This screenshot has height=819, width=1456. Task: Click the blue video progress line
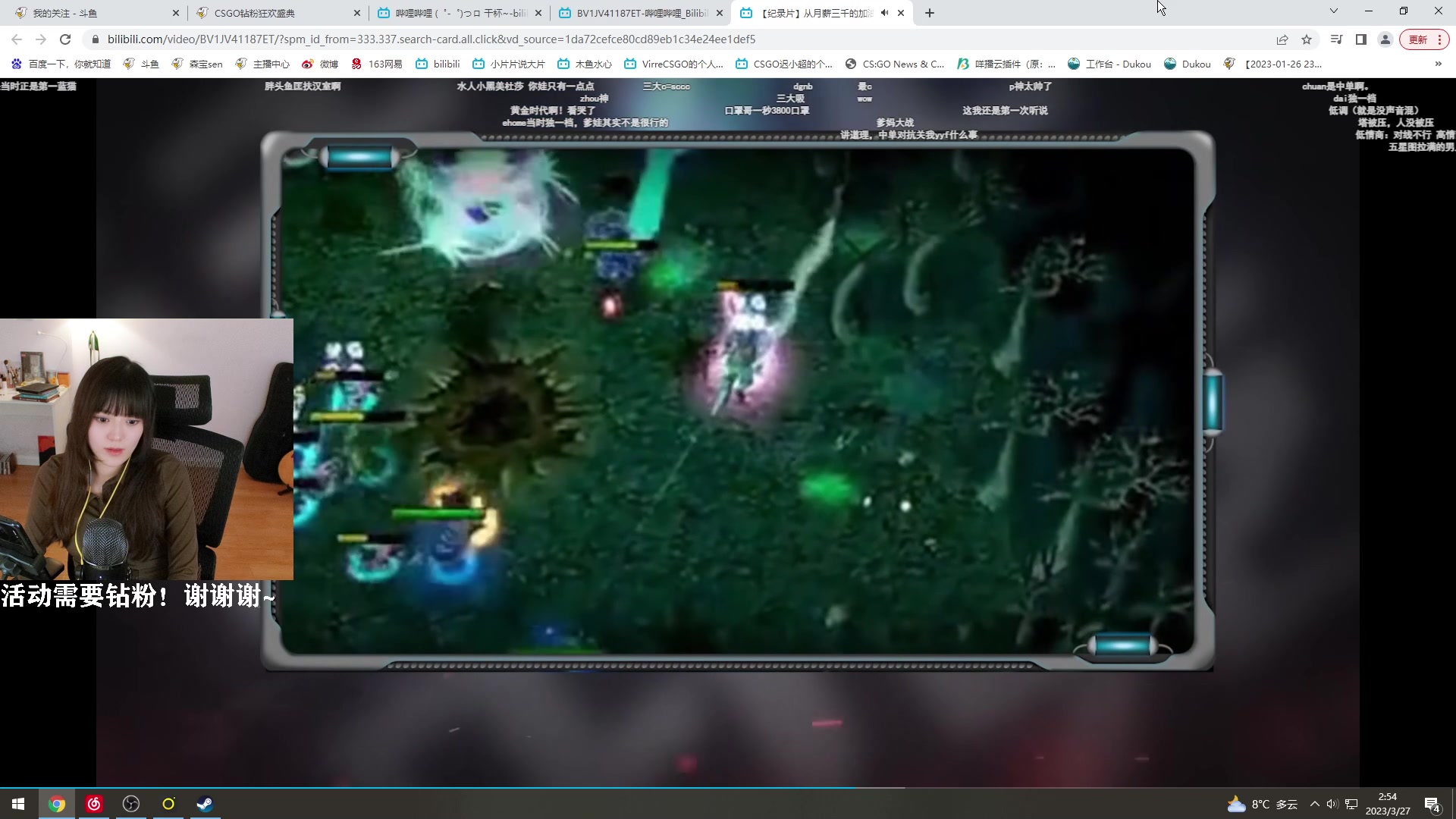[428, 788]
